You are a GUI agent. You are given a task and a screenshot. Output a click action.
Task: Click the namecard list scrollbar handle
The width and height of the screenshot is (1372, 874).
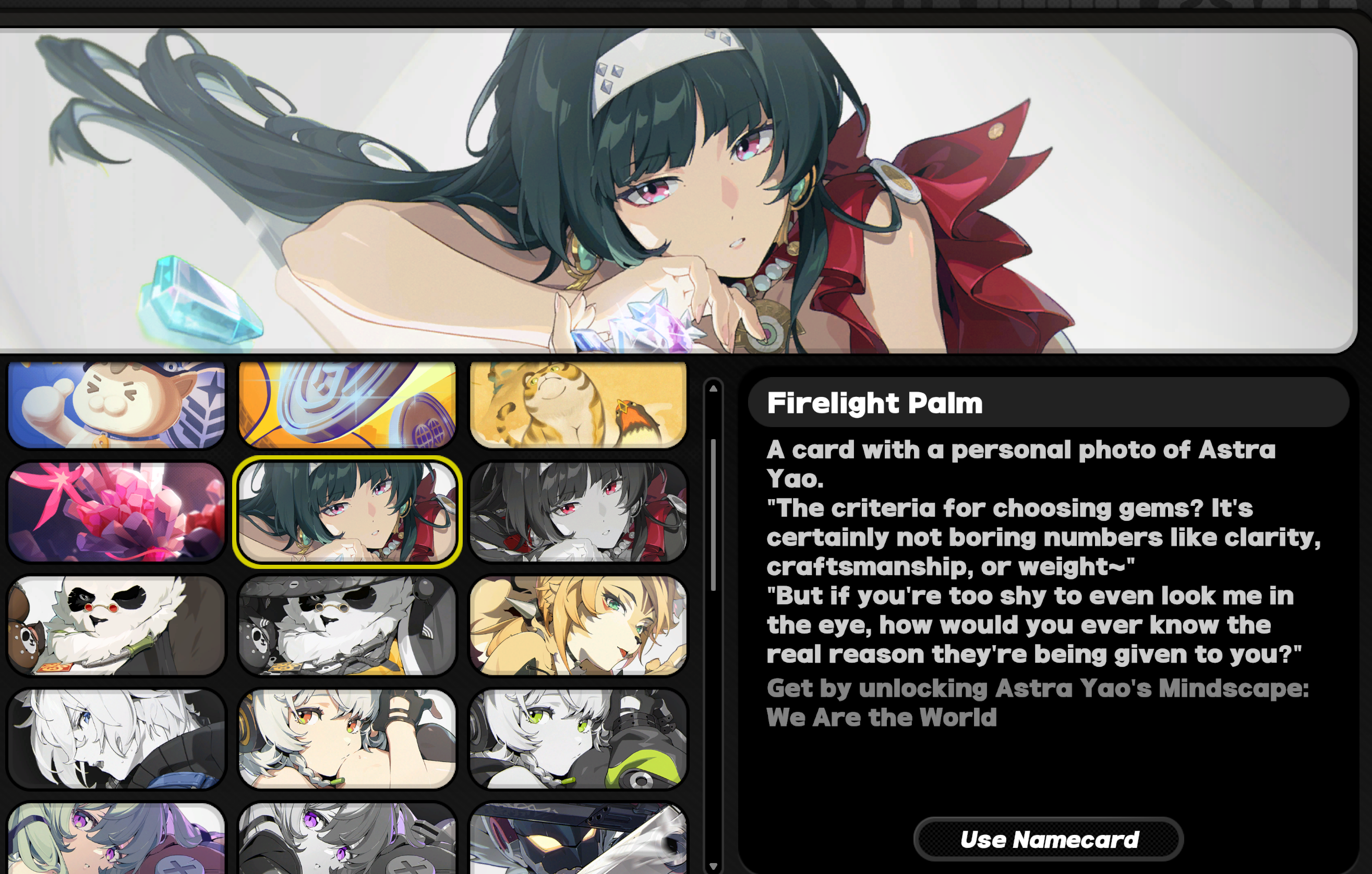(x=713, y=515)
